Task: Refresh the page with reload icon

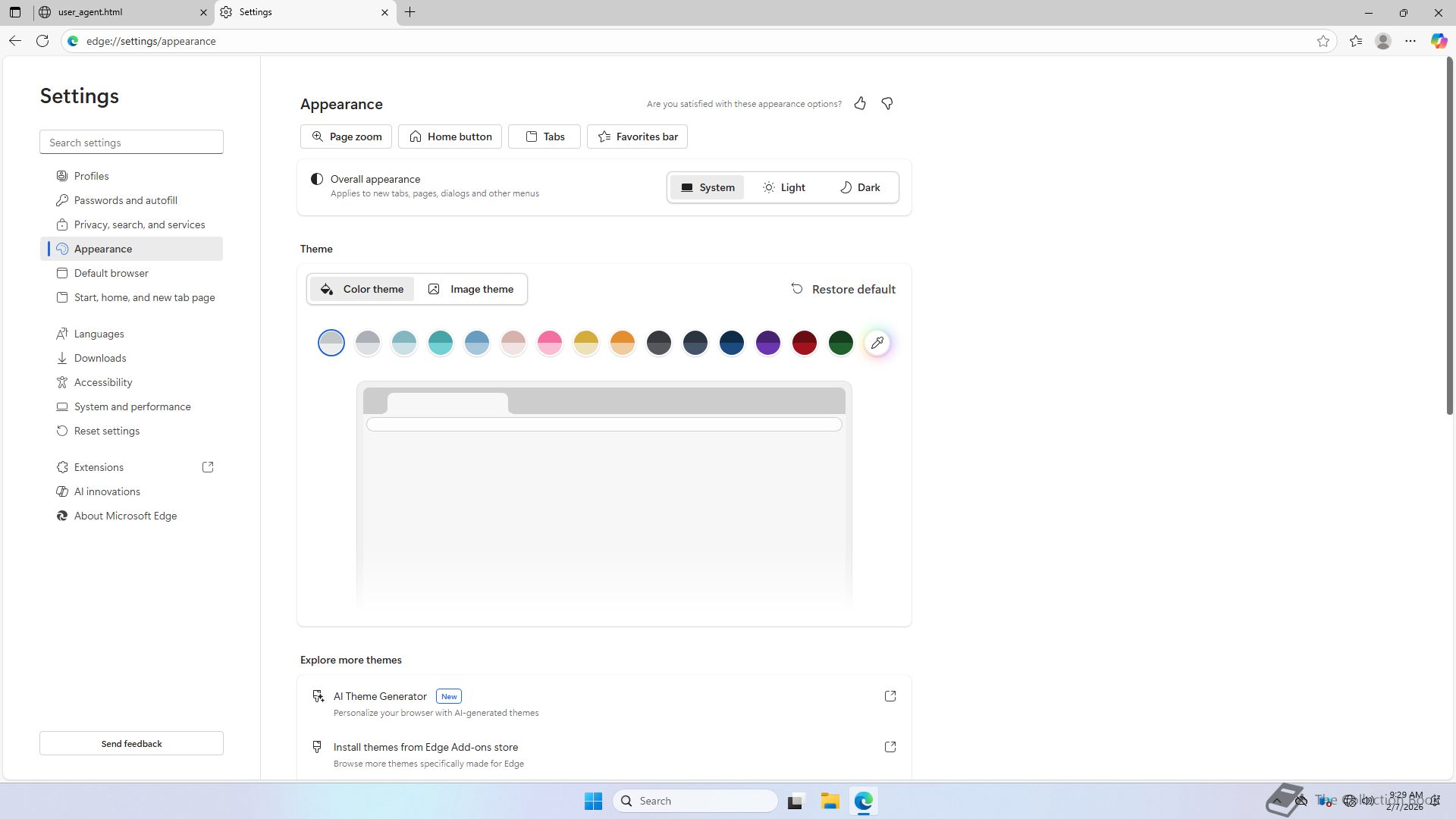Action: tap(42, 41)
